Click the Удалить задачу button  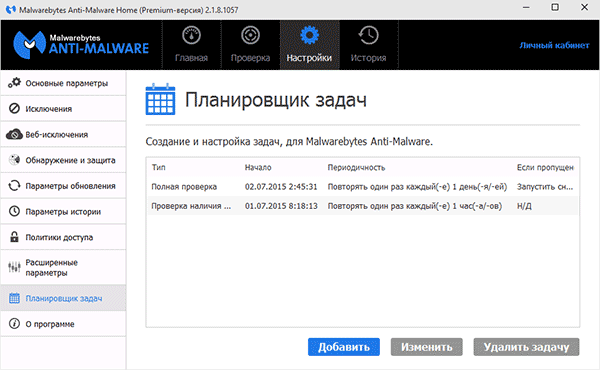(526, 347)
